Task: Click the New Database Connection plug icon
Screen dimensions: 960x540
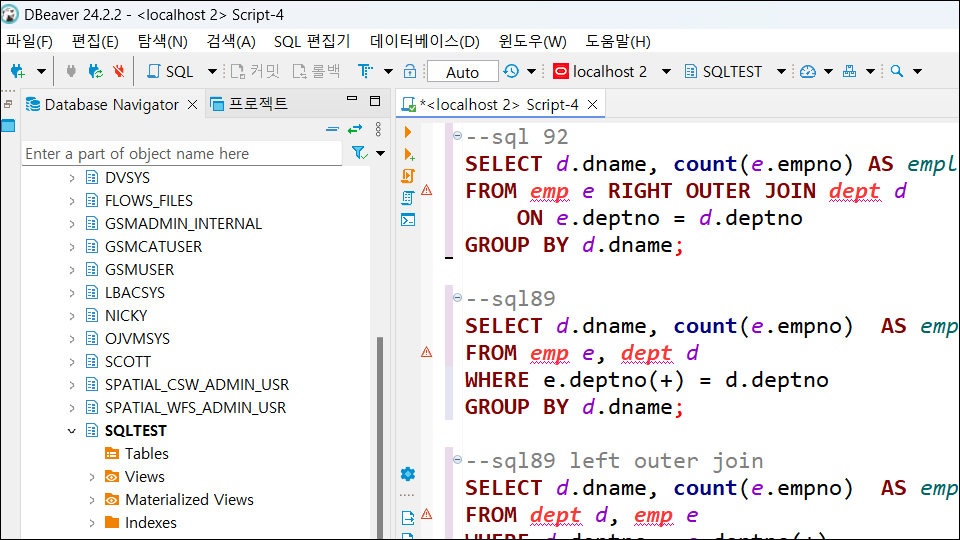Action: point(18,72)
